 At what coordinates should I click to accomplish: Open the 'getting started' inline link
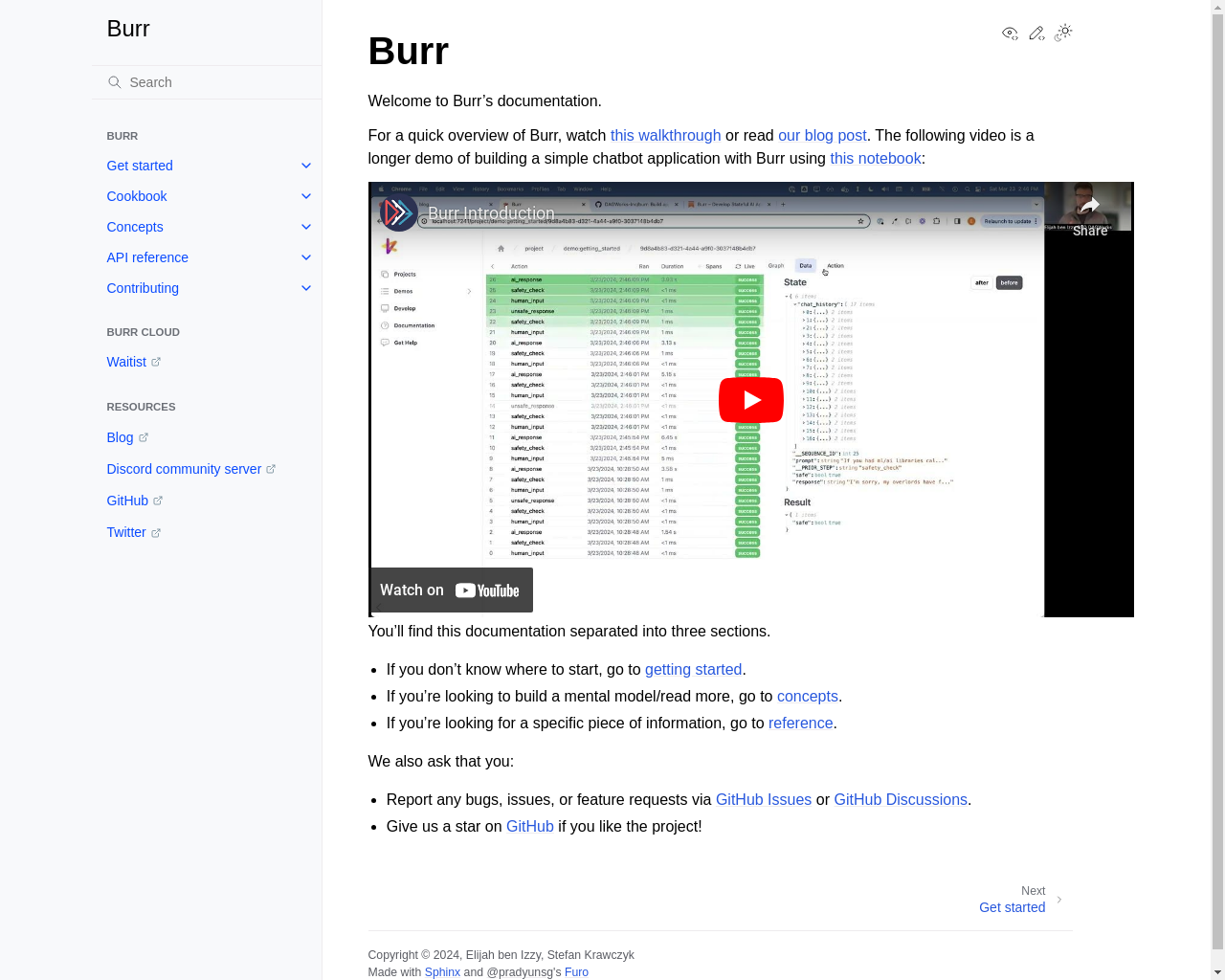pyautogui.click(x=694, y=670)
